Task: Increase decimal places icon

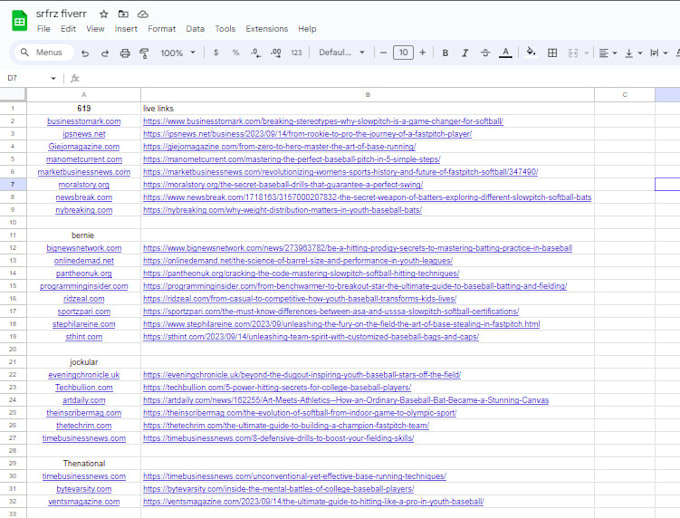Action: [276, 52]
